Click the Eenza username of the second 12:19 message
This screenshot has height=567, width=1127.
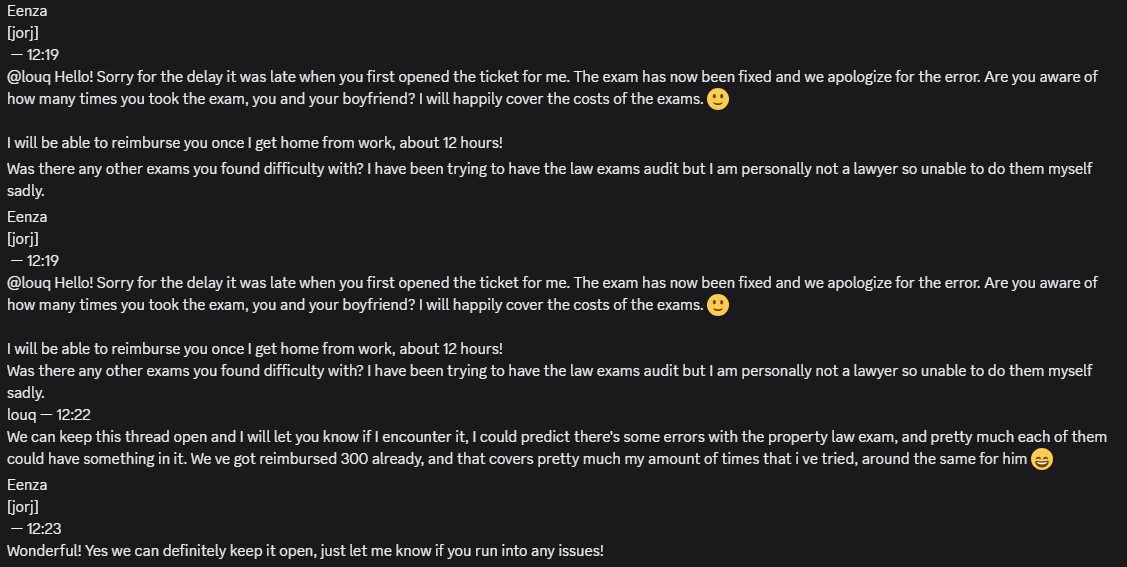click(27, 217)
